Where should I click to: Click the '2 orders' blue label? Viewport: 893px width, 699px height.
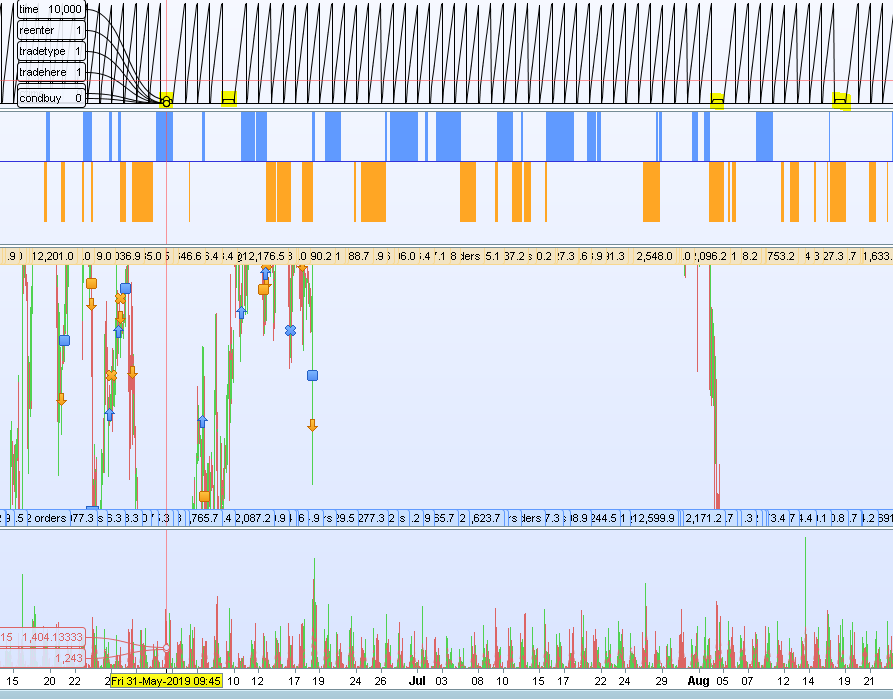click(46, 518)
